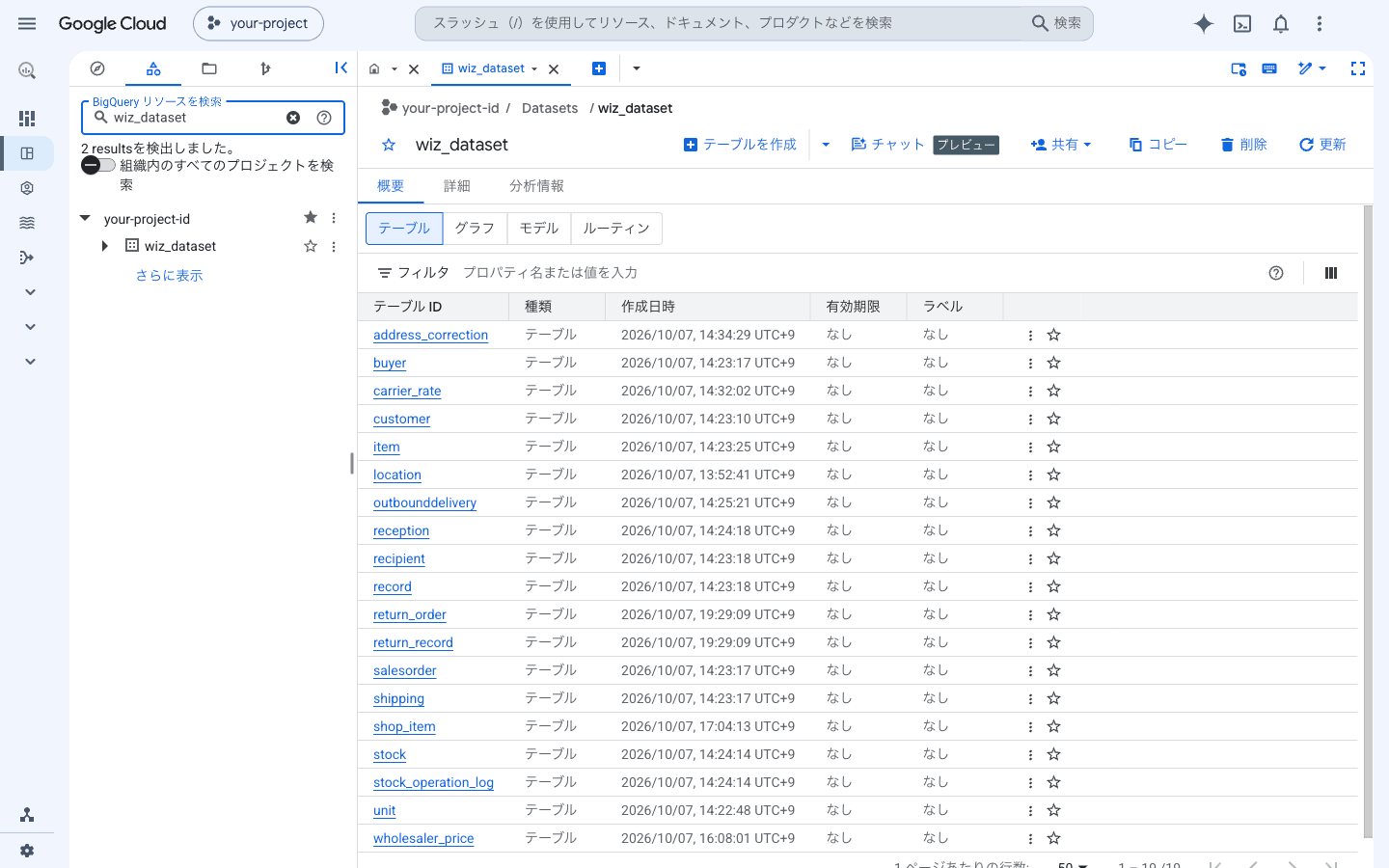Star the wiz_dataset title
The height and width of the screenshot is (868, 1389).
(389, 145)
